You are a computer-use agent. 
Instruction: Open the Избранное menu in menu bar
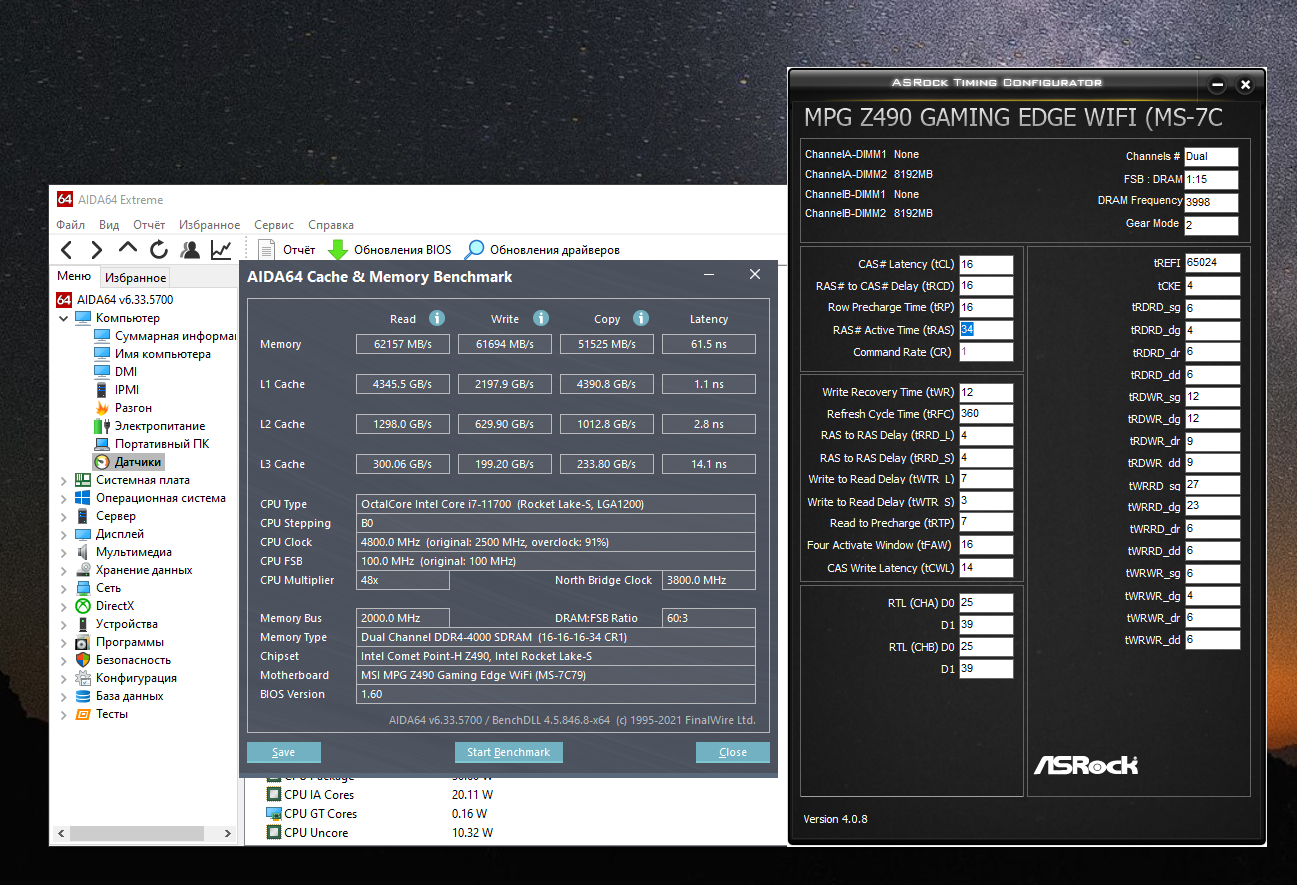[210, 225]
